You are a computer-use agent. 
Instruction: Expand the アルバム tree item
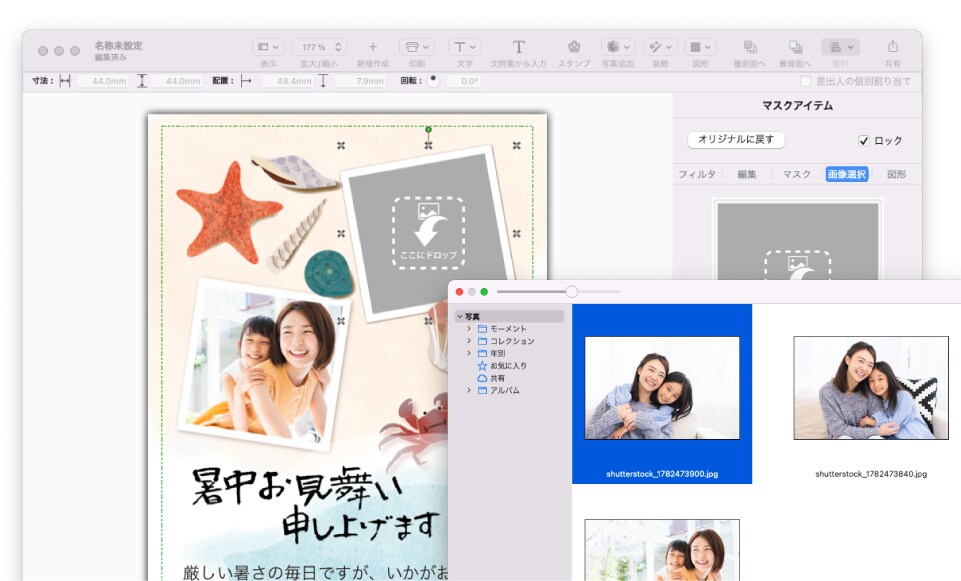click(469, 390)
